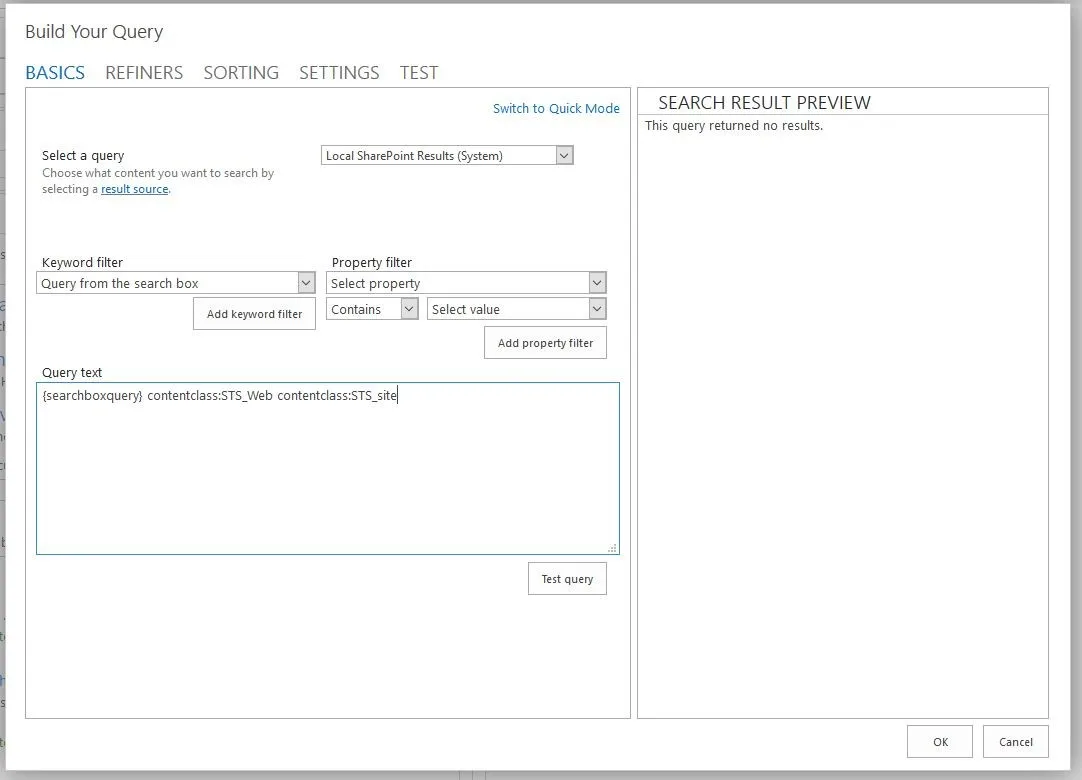Click the Query text resize grip
Screen dimensions: 1082x780
click(612, 548)
